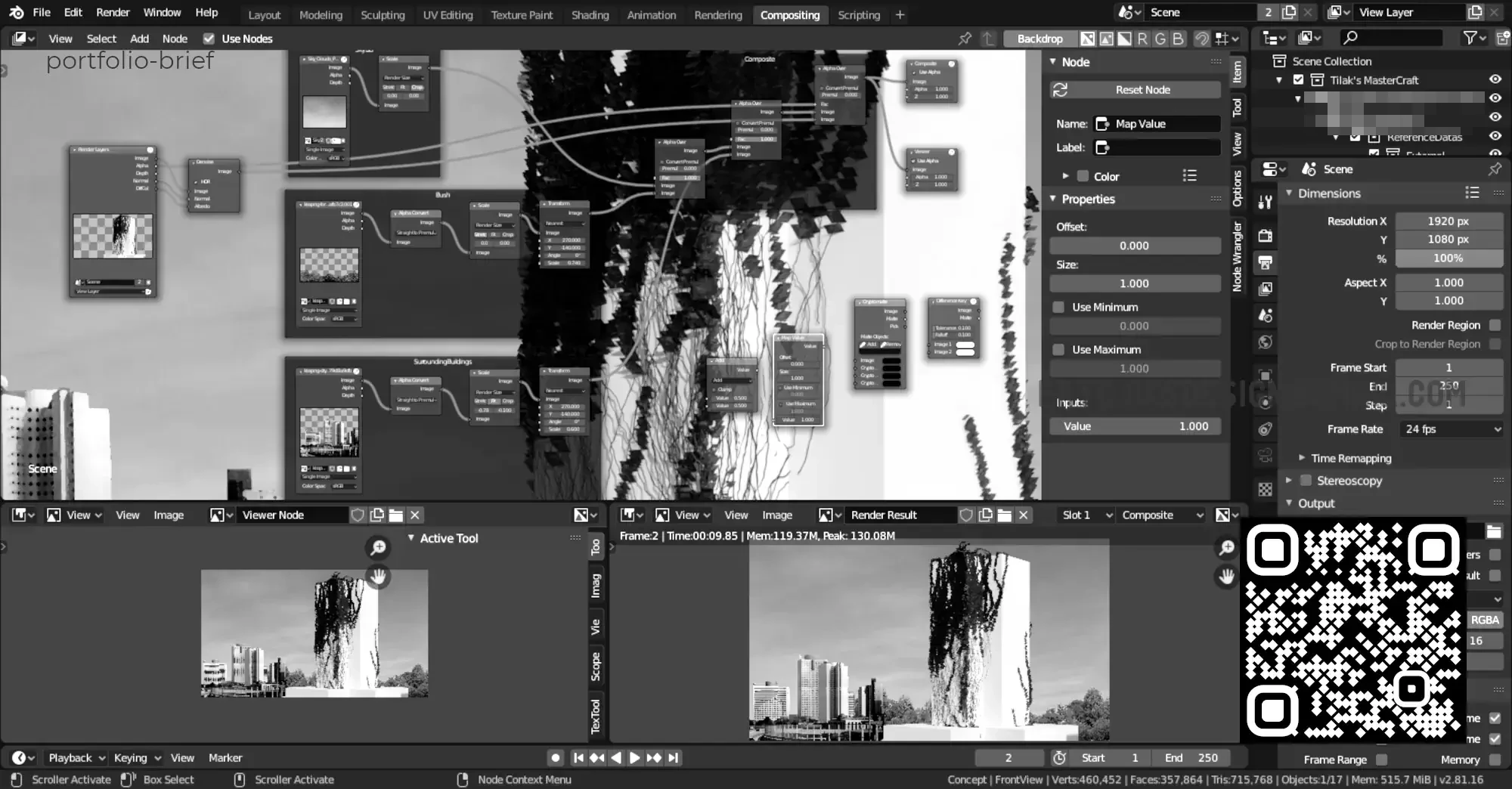
Task: Open the Render menu
Action: pos(113,13)
